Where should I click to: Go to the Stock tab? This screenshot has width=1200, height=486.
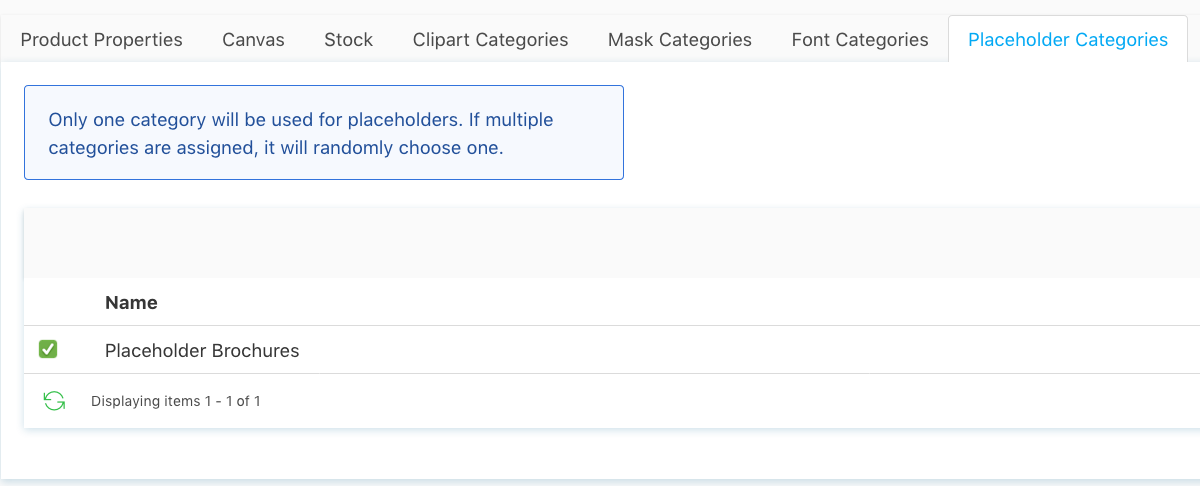point(349,40)
